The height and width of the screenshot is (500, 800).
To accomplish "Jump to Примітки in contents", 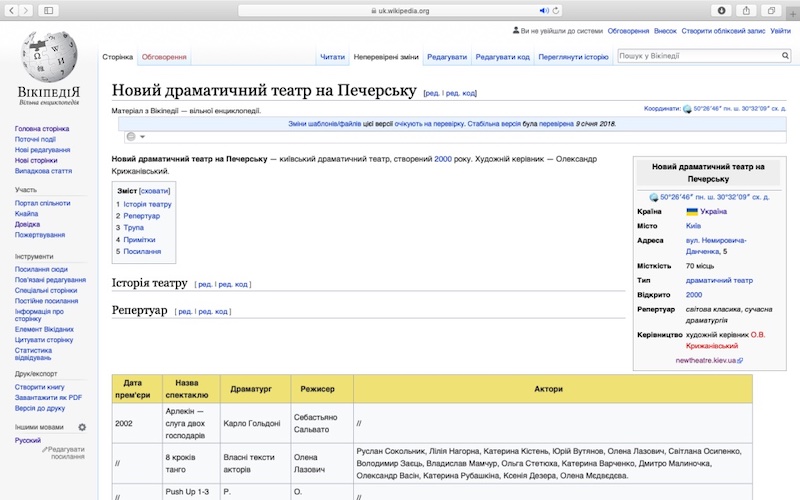I will point(139,240).
